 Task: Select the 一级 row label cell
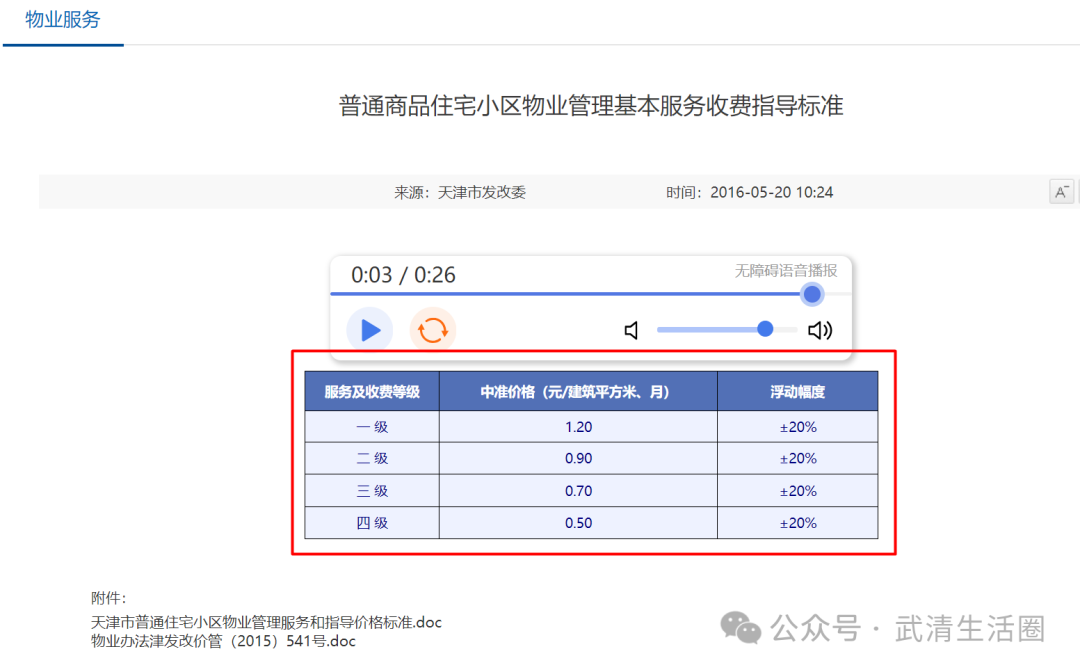click(372, 427)
